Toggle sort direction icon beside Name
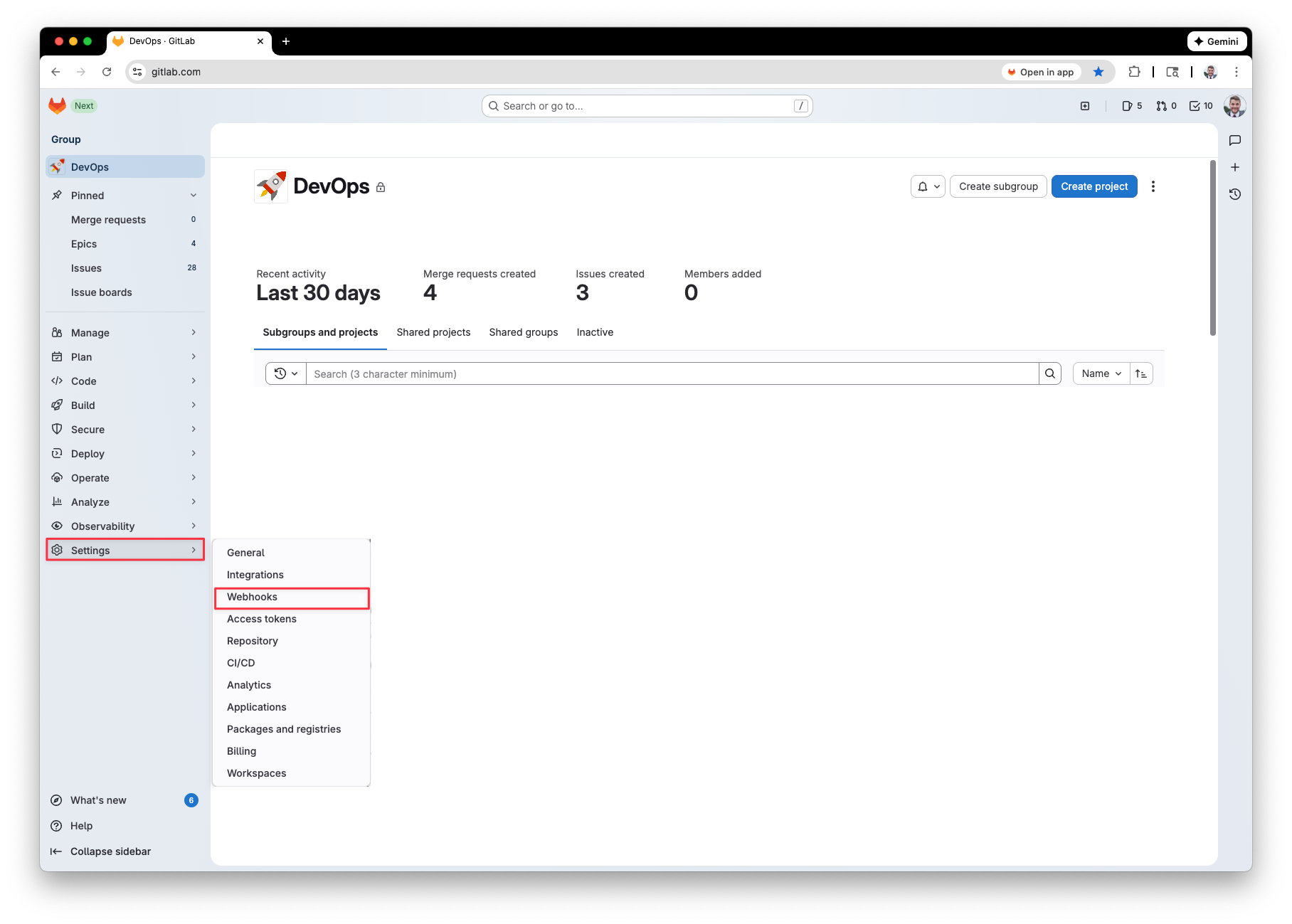 1141,373
